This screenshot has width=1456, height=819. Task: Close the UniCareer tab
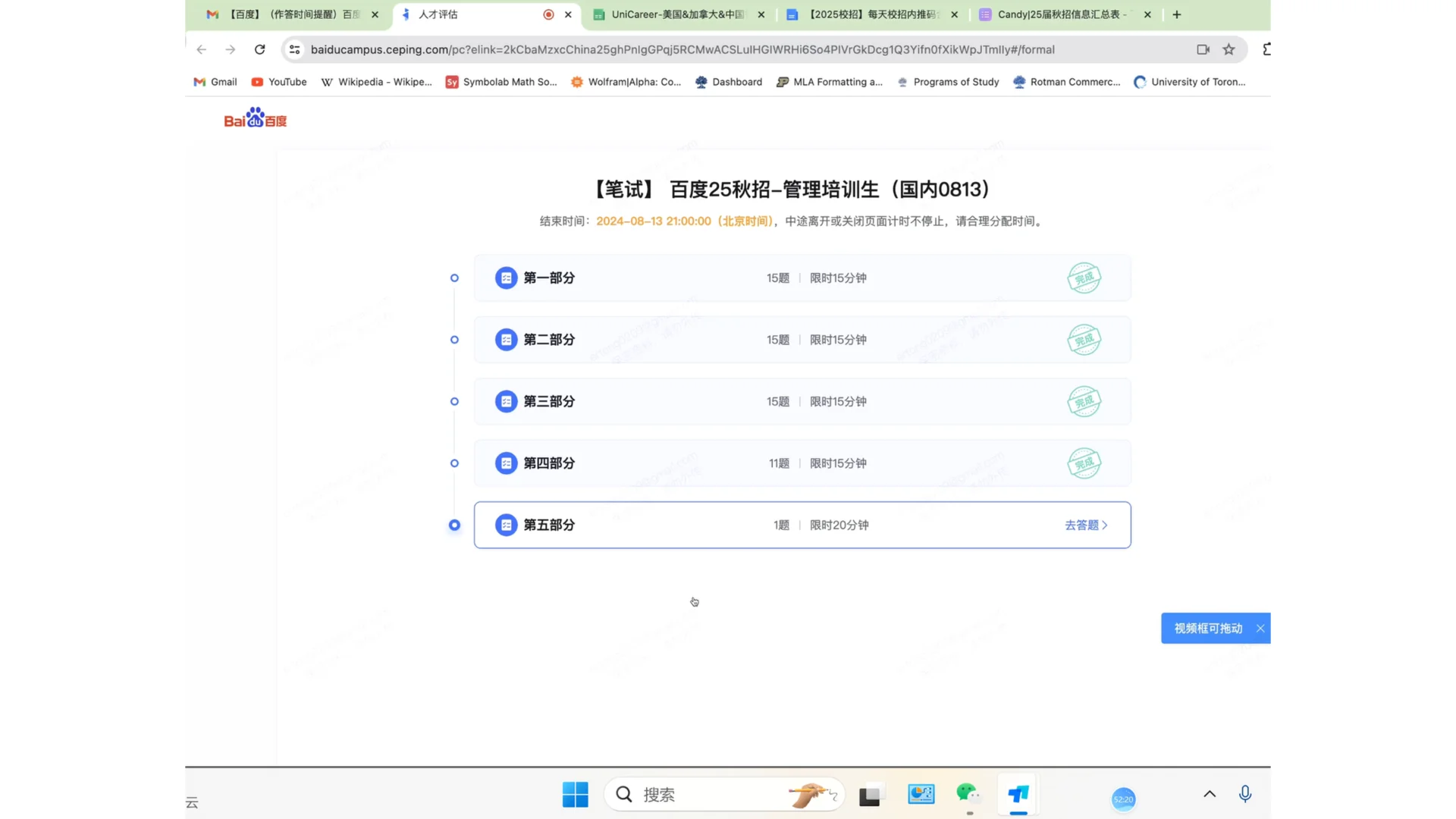click(761, 14)
